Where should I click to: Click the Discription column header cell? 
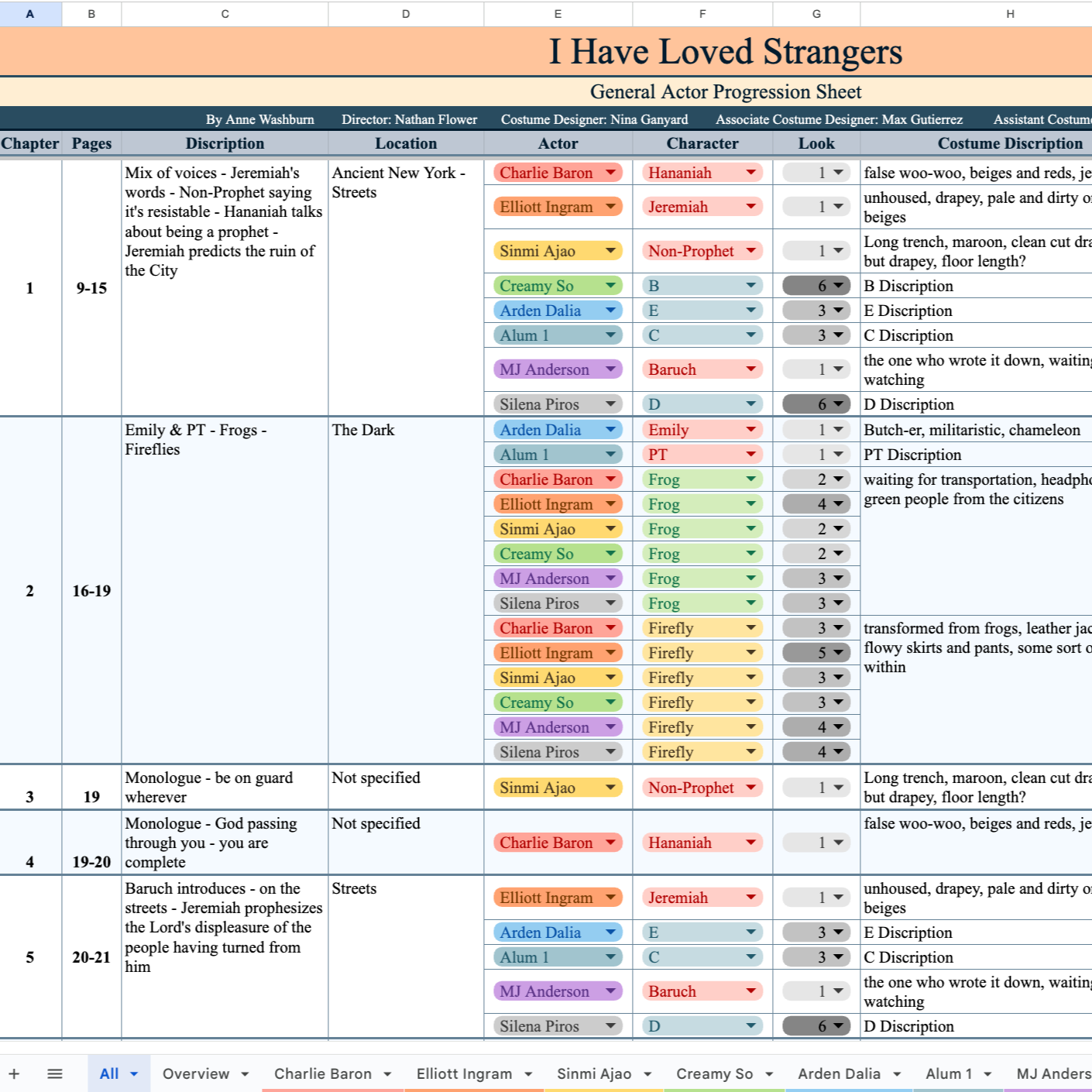click(225, 143)
